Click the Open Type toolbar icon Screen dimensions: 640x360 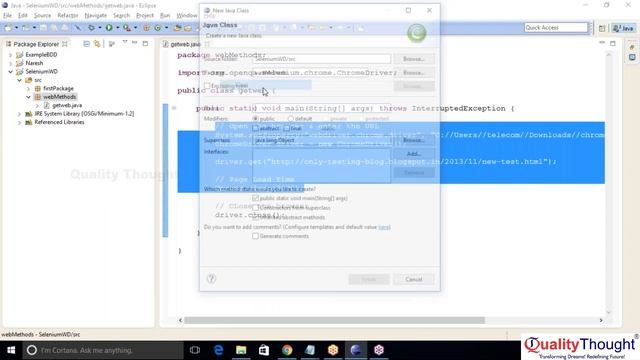point(177,28)
